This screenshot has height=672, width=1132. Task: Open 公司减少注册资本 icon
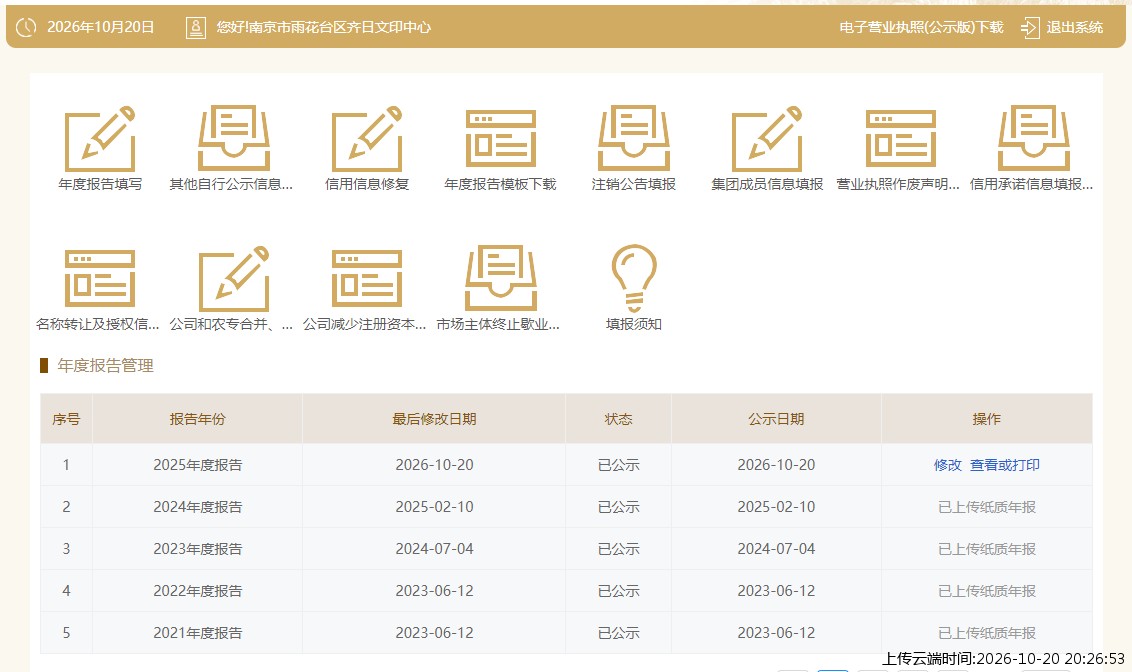click(367, 279)
